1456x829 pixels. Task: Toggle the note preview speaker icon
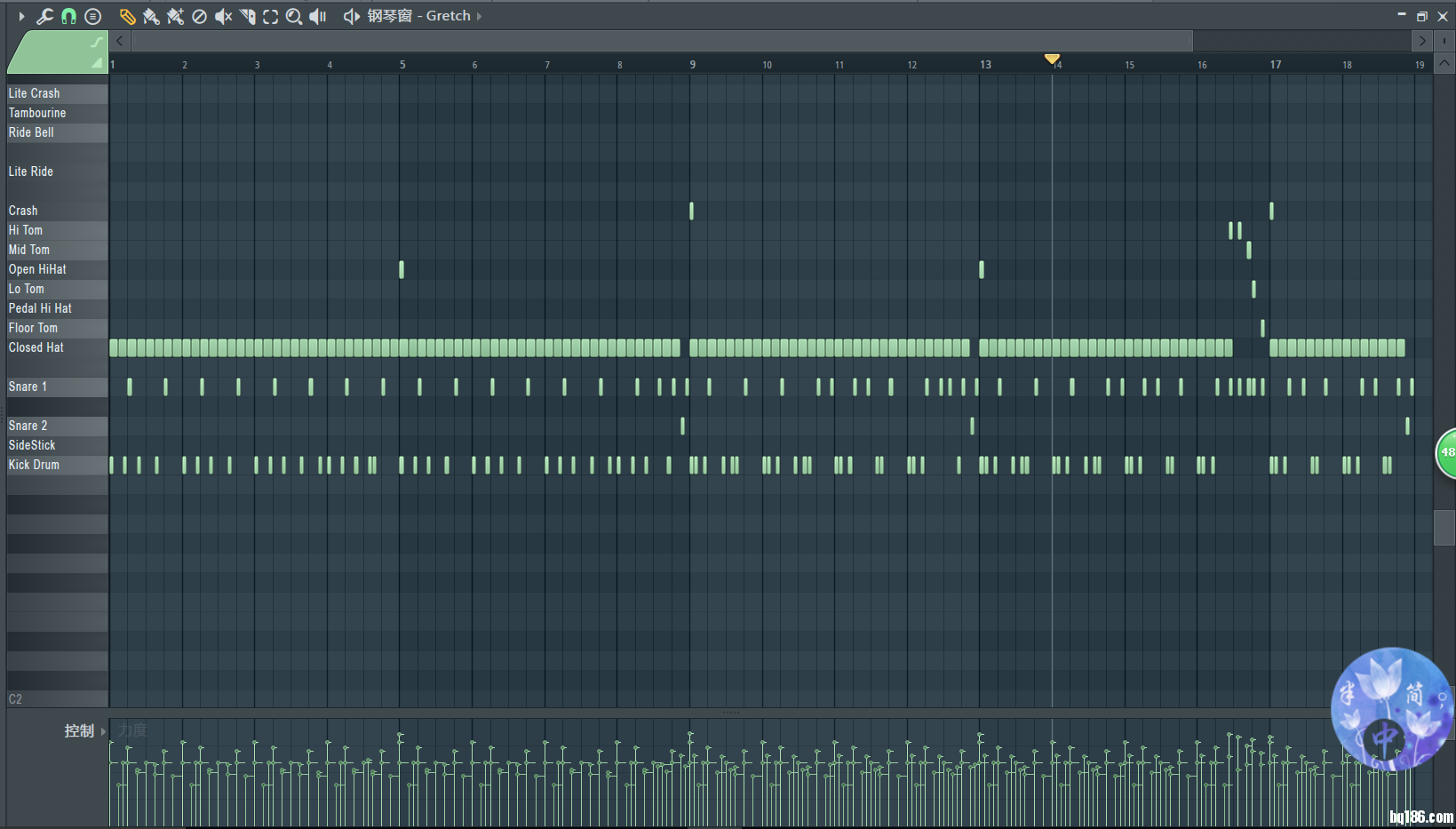[x=352, y=16]
